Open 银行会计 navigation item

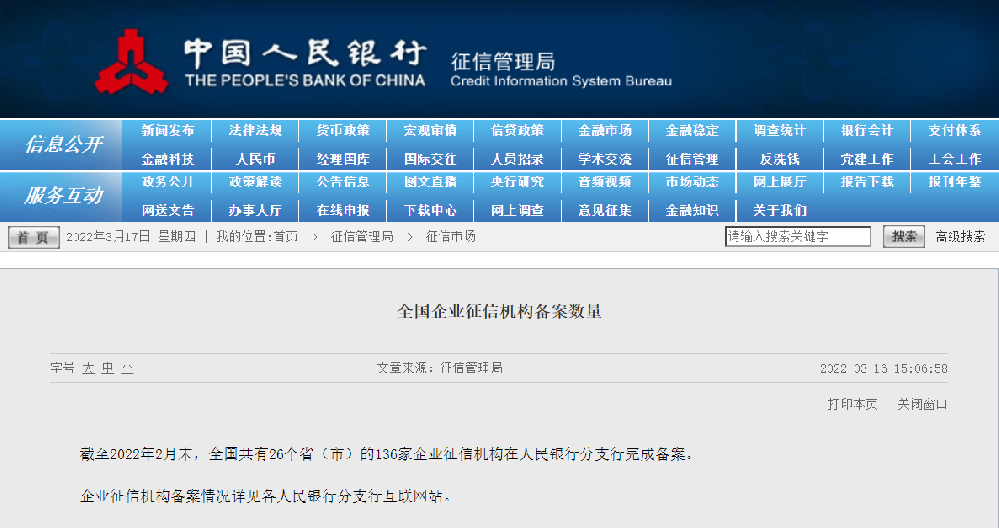coord(867,131)
